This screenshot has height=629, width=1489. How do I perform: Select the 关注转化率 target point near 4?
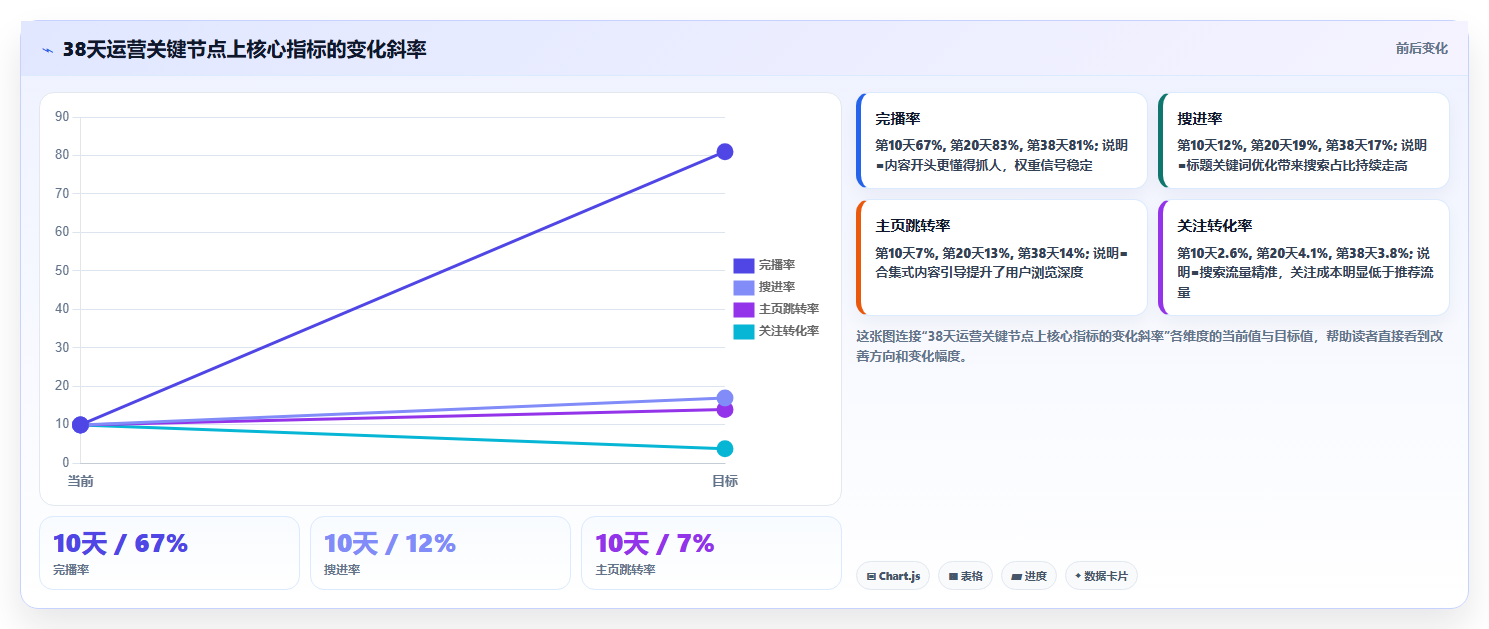(x=725, y=449)
